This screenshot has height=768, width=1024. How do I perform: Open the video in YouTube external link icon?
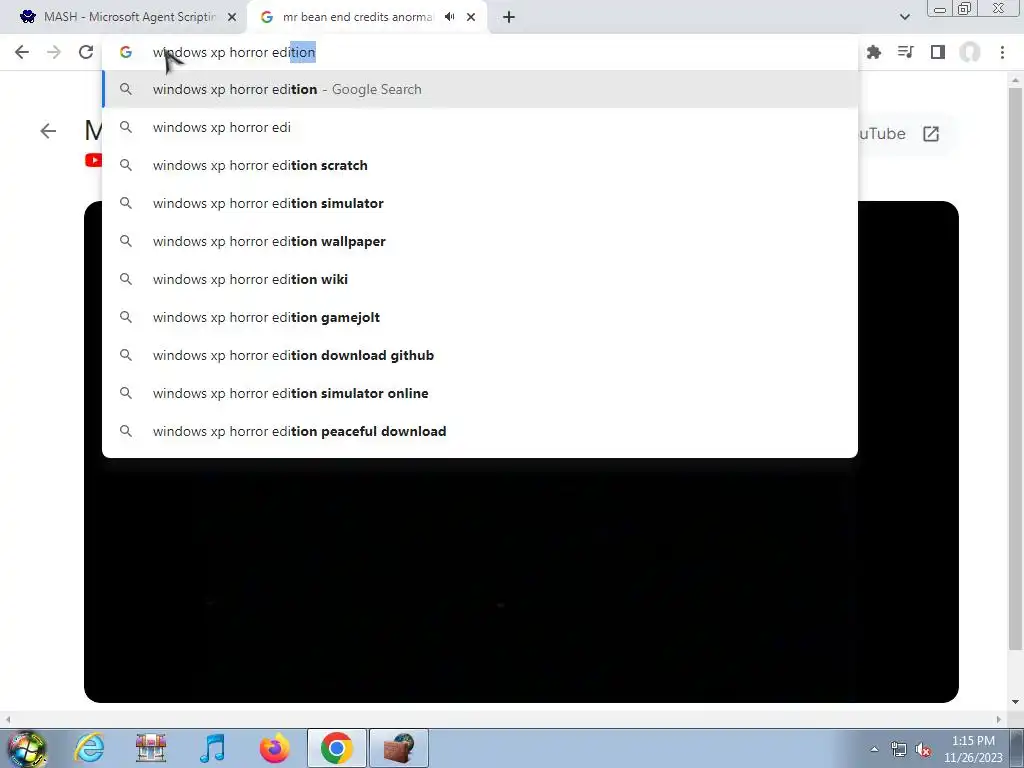tap(931, 134)
